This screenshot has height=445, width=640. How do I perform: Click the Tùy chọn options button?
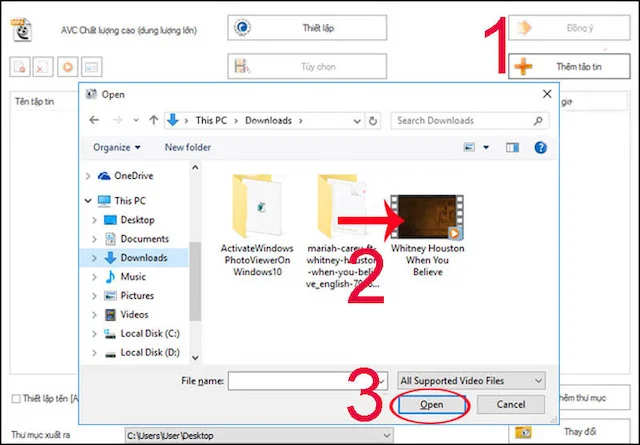[307, 66]
